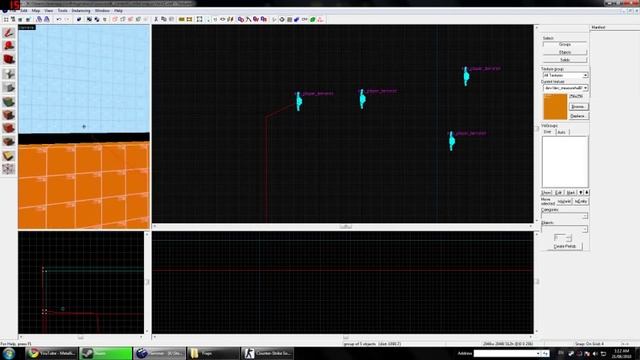Expand the prefab Categories dropdown

point(585,216)
